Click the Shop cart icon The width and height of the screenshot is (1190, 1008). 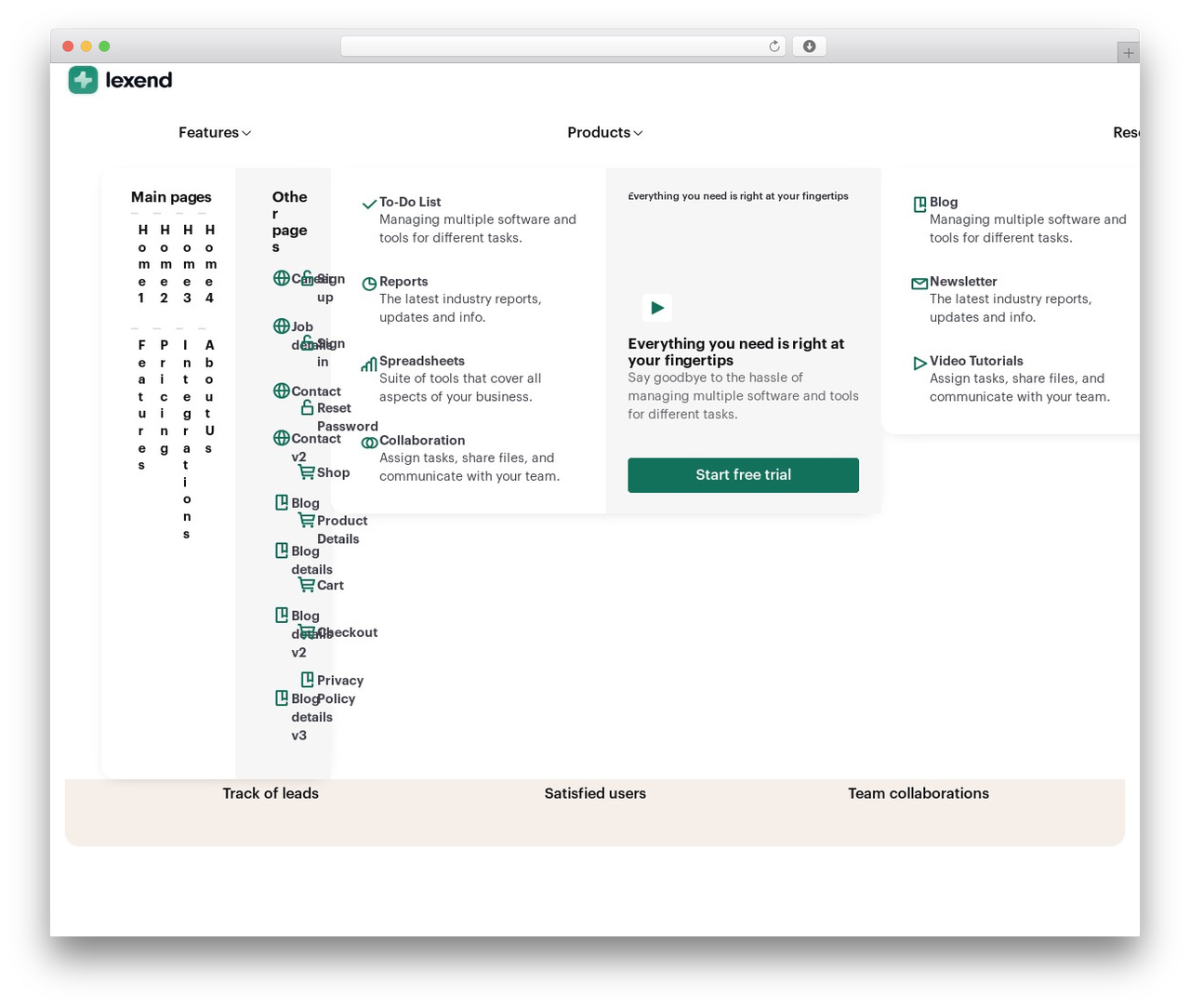point(306,472)
